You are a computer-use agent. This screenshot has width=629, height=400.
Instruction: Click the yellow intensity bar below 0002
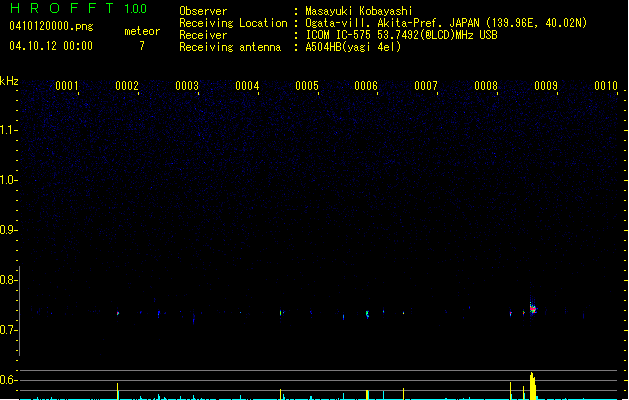pos(118,391)
